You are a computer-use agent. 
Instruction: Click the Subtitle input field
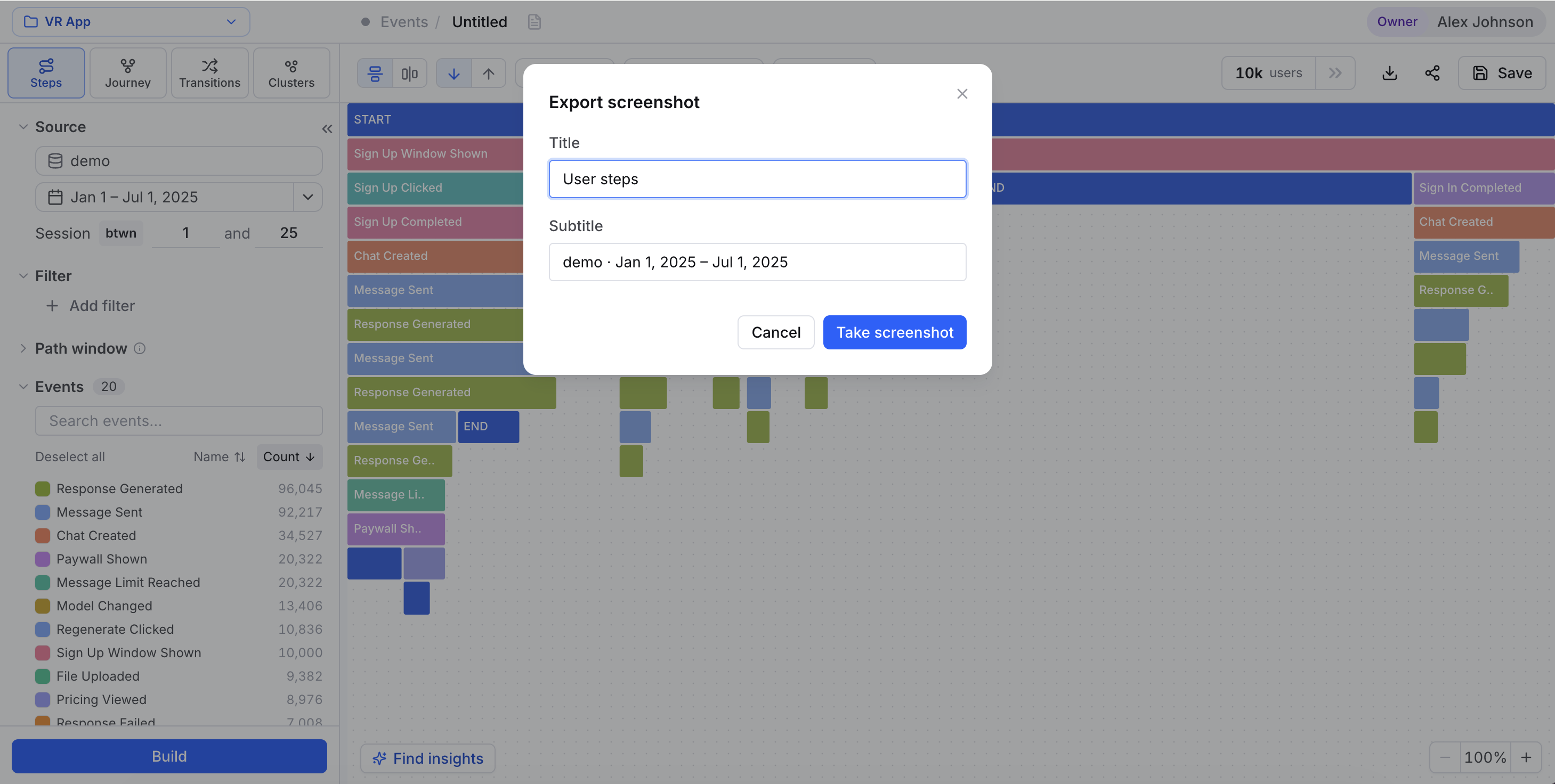pos(757,262)
